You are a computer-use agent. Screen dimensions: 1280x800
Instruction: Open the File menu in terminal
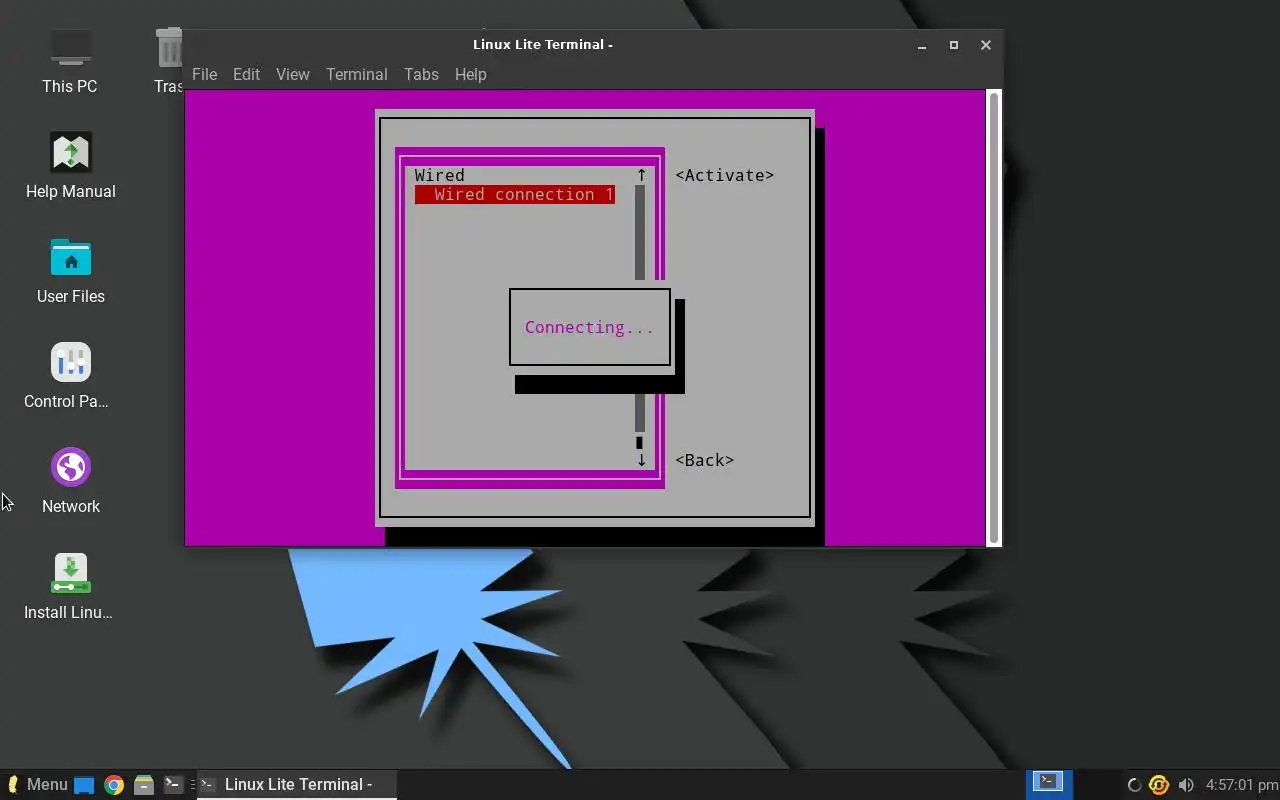point(204,74)
